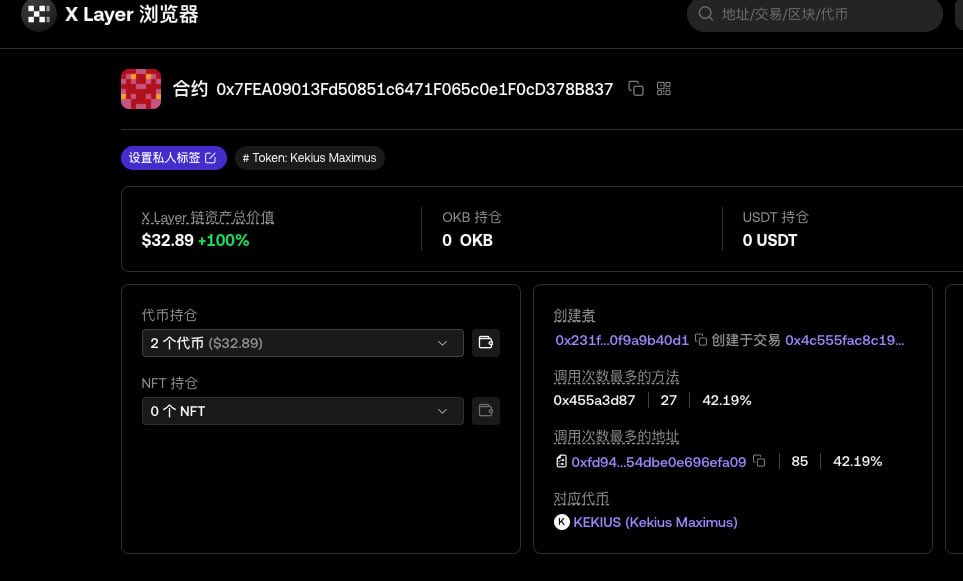Viewport: 963px width, 581px height.
Task: Click the method call count 27 value
Action: 669,400
